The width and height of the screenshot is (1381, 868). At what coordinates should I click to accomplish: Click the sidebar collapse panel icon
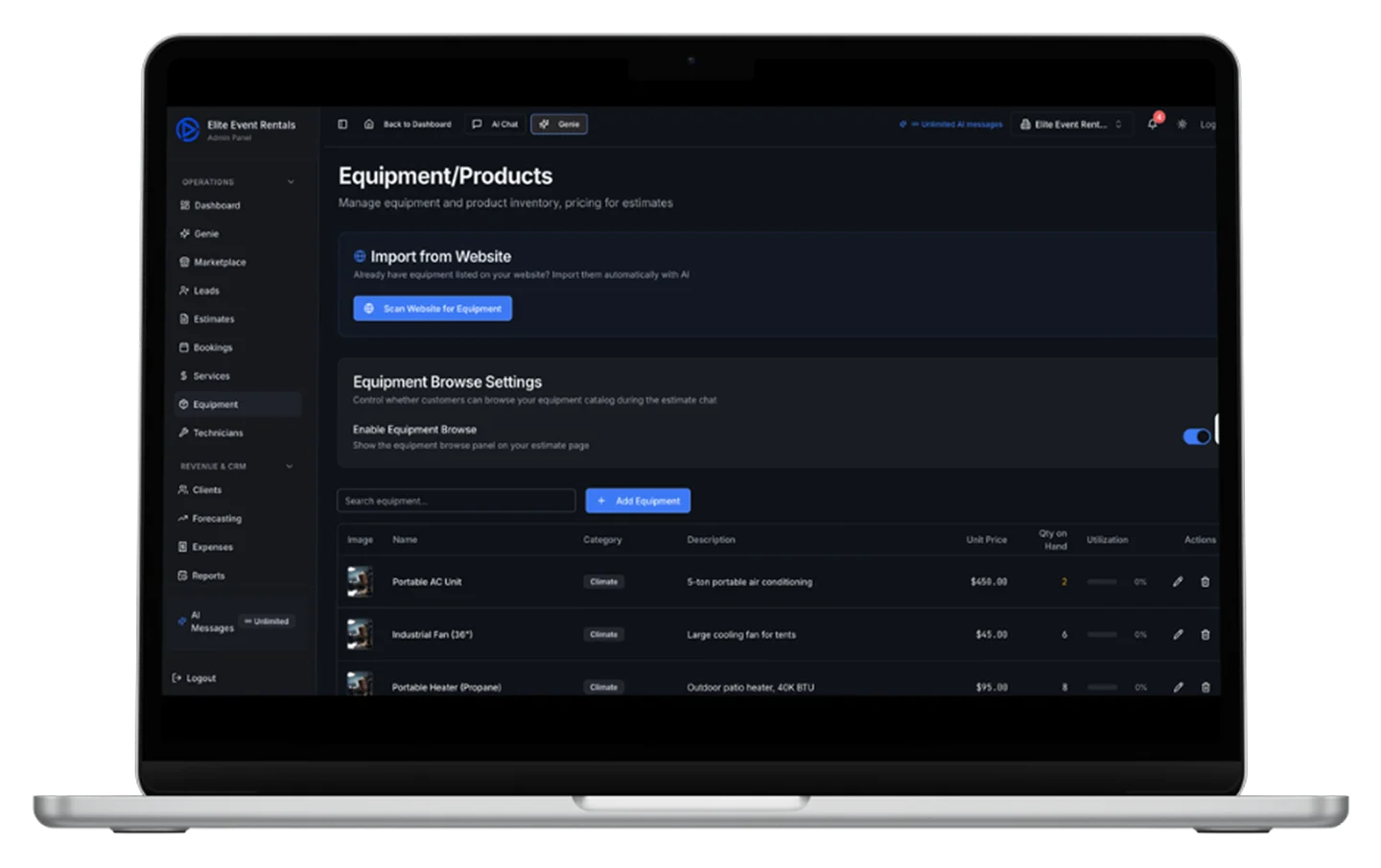(342, 124)
